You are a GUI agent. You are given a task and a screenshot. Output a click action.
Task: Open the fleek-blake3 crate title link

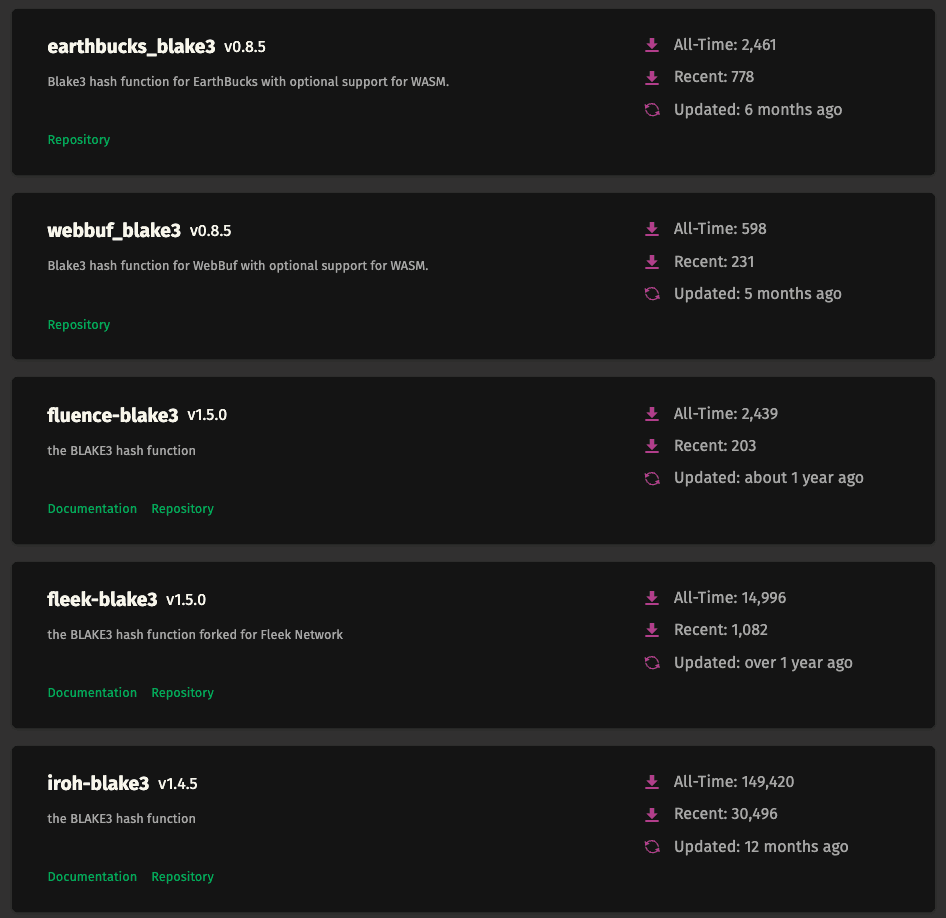click(102, 600)
